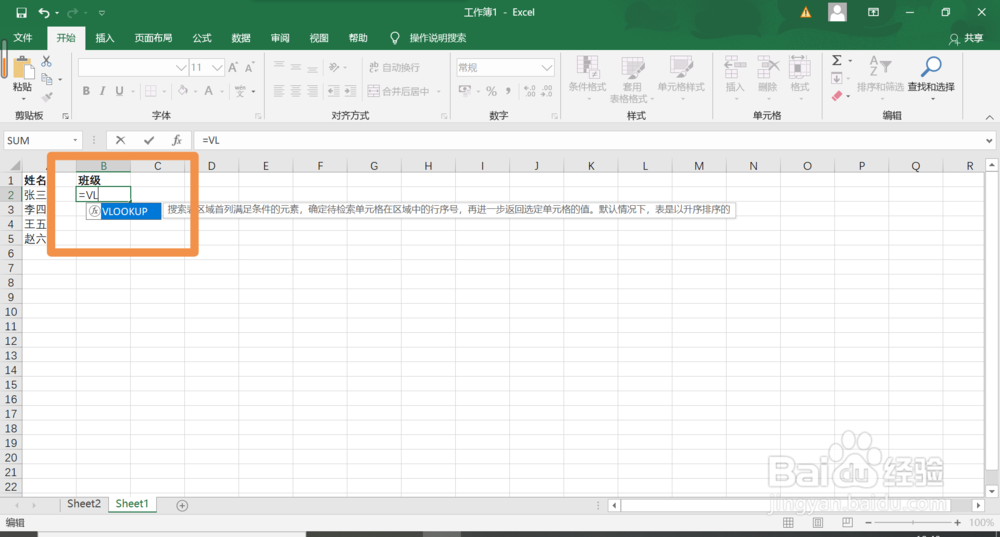Click the Select All corner triangle

15,166
